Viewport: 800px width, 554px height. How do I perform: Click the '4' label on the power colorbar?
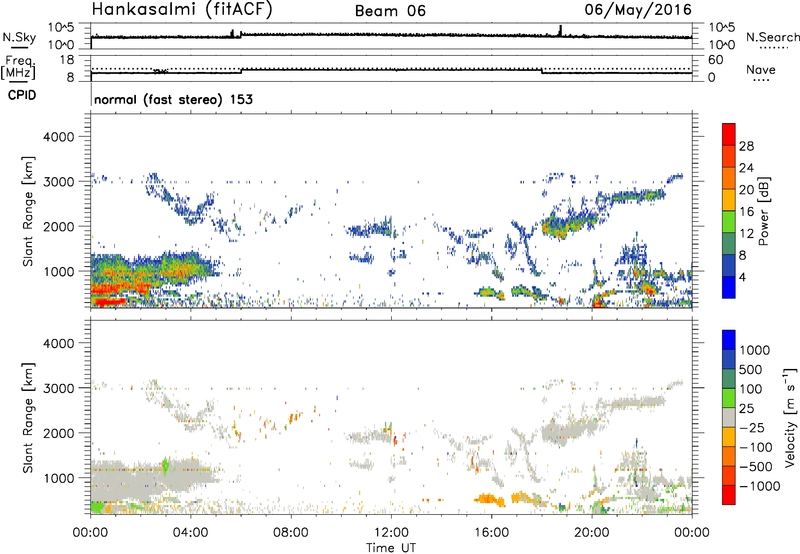(x=742, y=278)
